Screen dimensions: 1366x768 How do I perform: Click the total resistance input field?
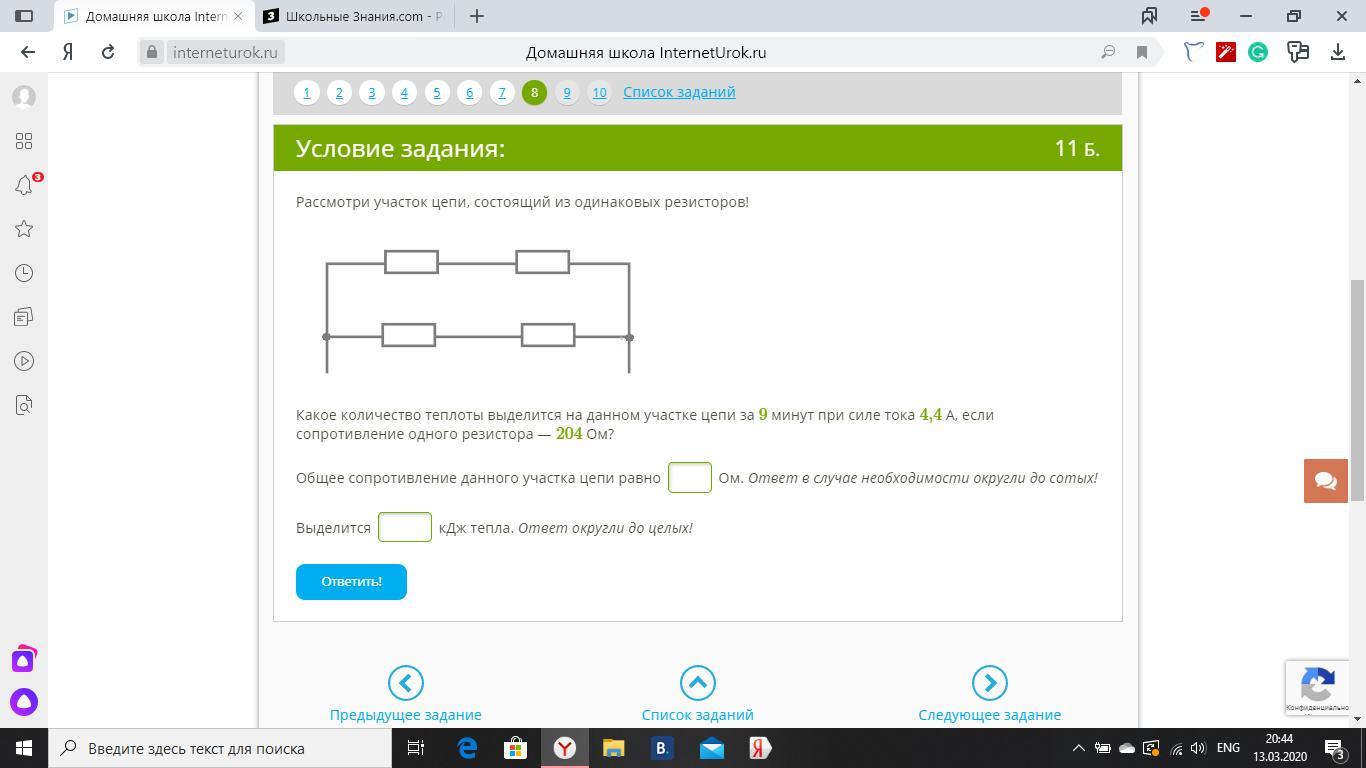tap(689, 478)
